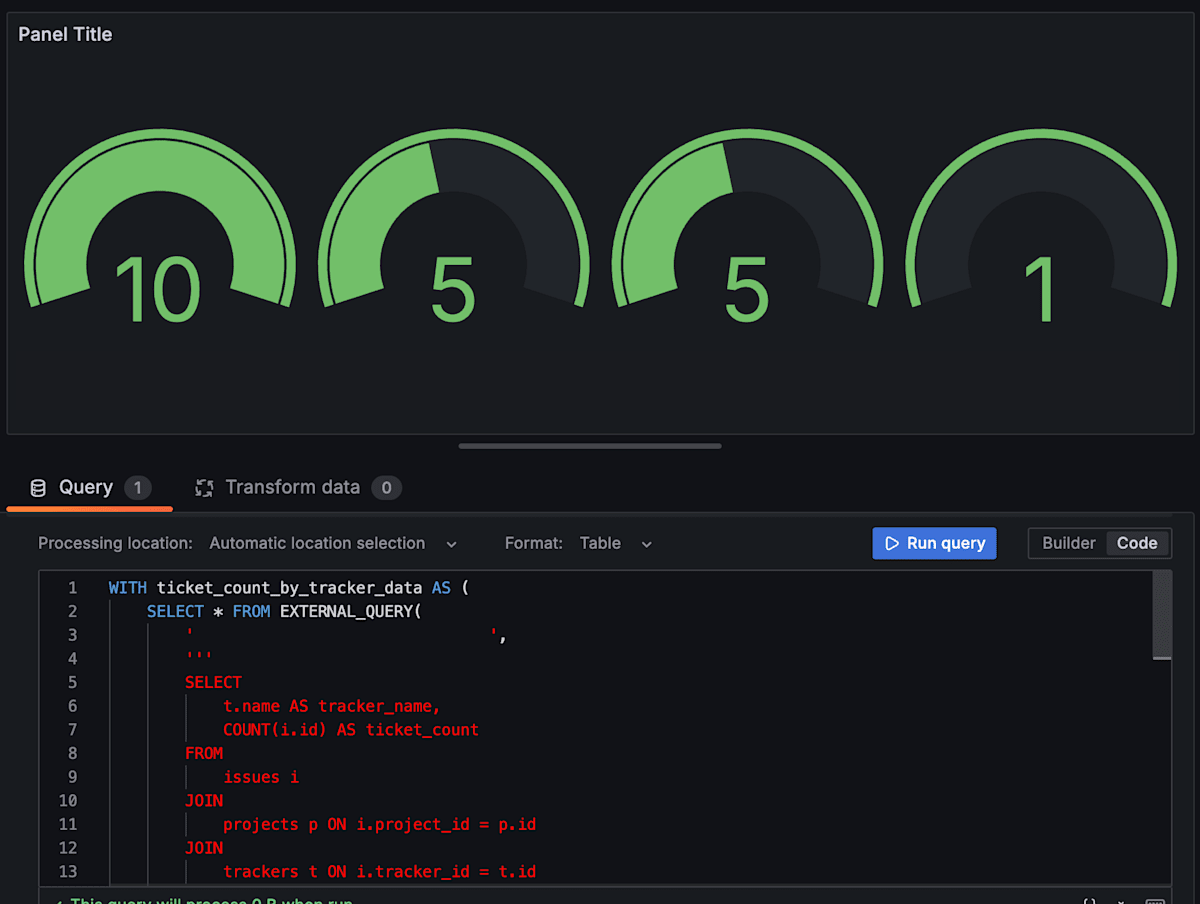1200x904 pixels.
Task: Open the Transform data tab
Action: tap(298, 488)
